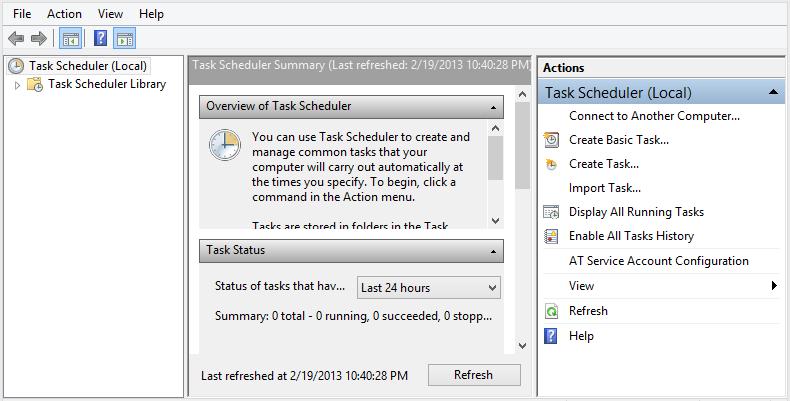Viewport: 790px width, 401px height.
Task: Collapse the Task Scheduler (Local) actions group
Action: coord(774,93)
